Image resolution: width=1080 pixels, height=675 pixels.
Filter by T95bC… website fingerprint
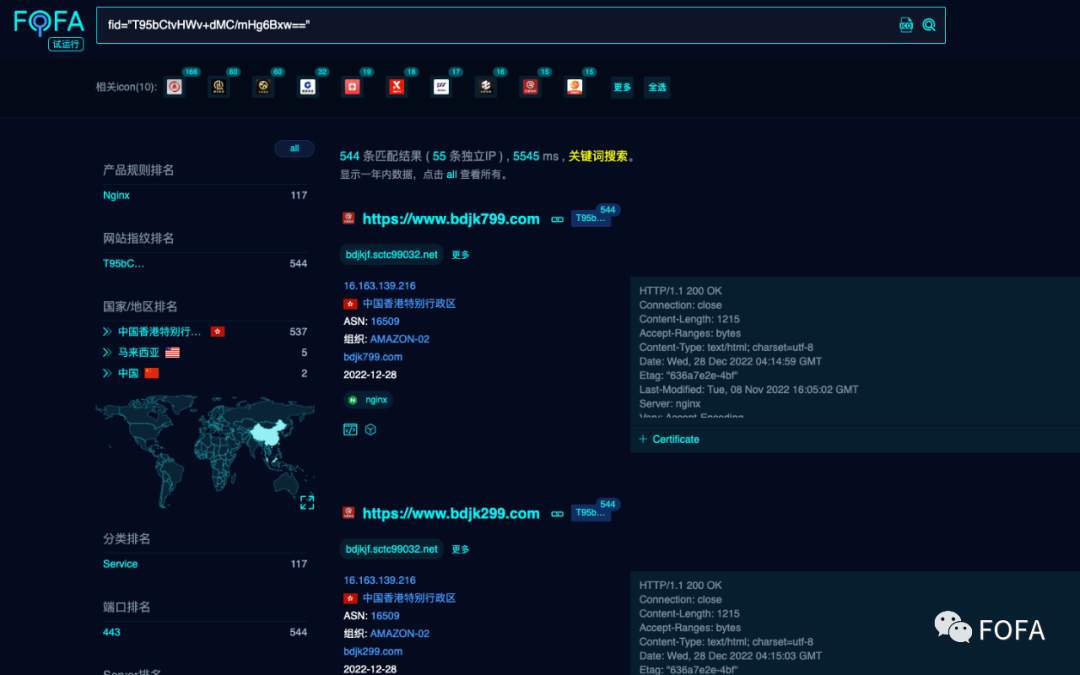pos(123,263)
